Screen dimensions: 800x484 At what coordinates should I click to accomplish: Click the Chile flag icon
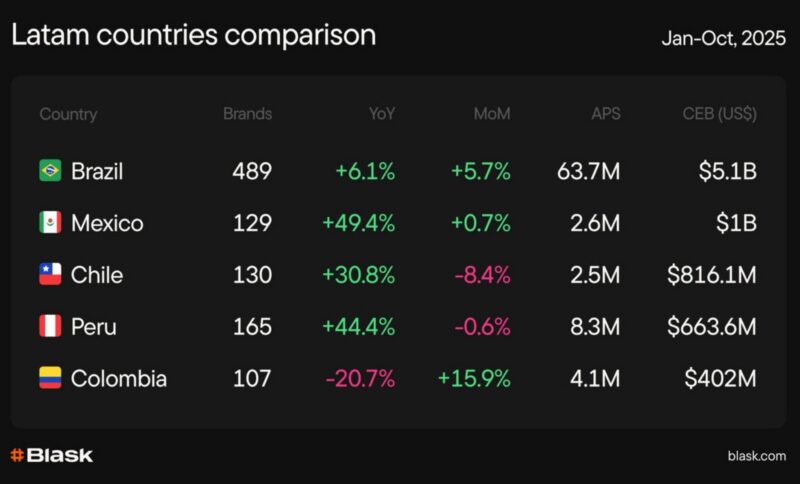coord(50,275)
